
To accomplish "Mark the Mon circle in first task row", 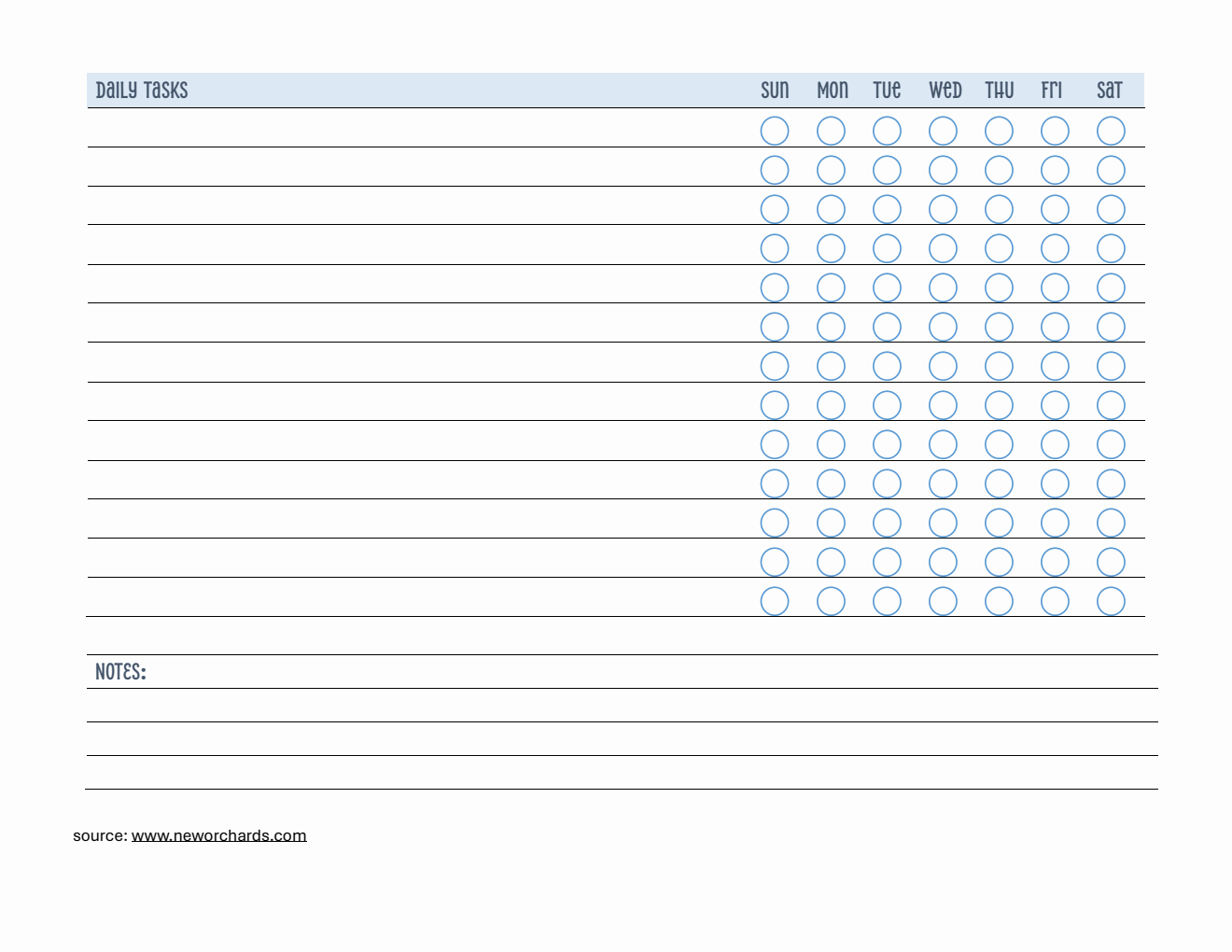I will [x=831, y=131].
